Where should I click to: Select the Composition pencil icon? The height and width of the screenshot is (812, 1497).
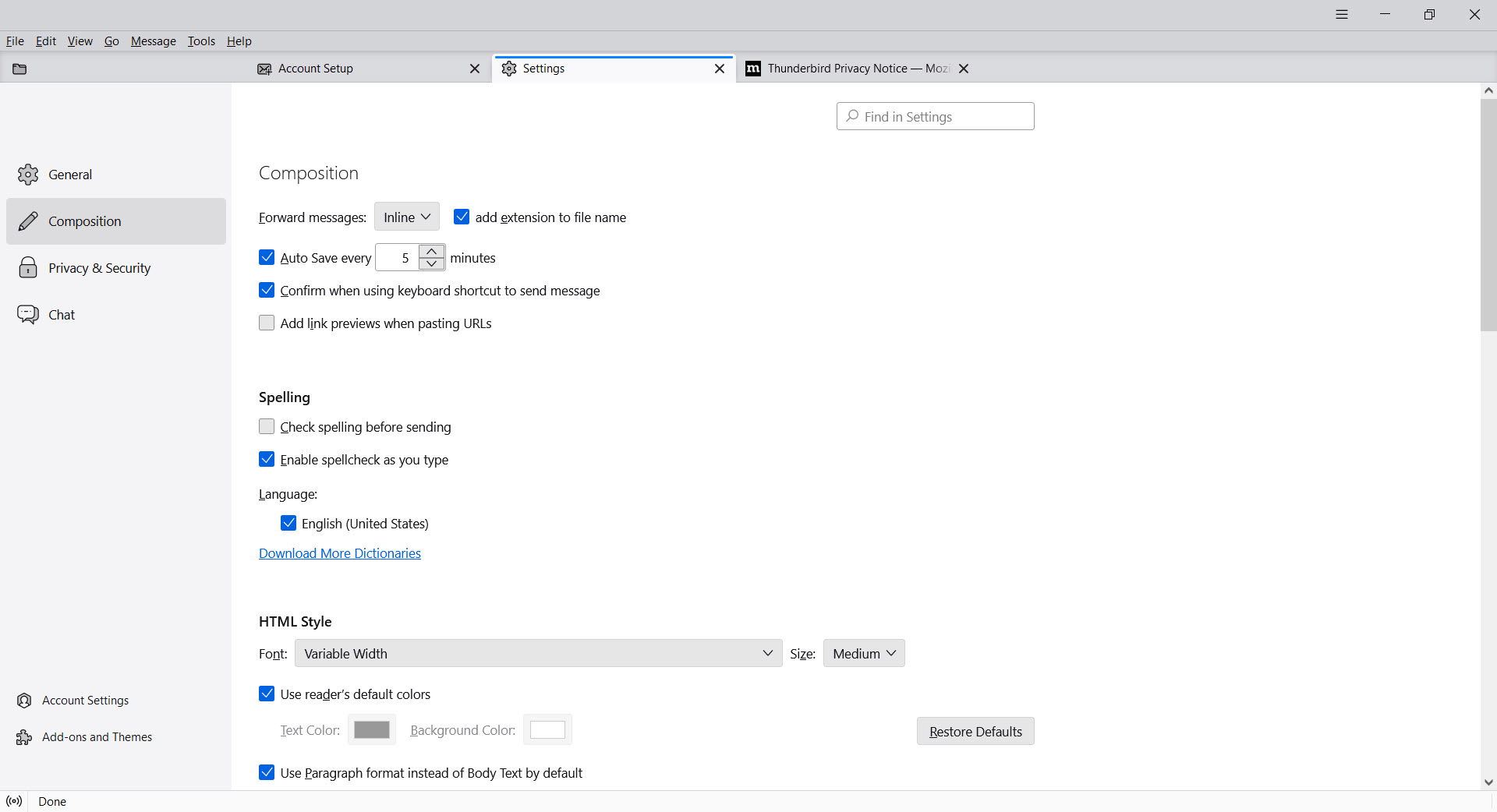[x=28, y=221]
